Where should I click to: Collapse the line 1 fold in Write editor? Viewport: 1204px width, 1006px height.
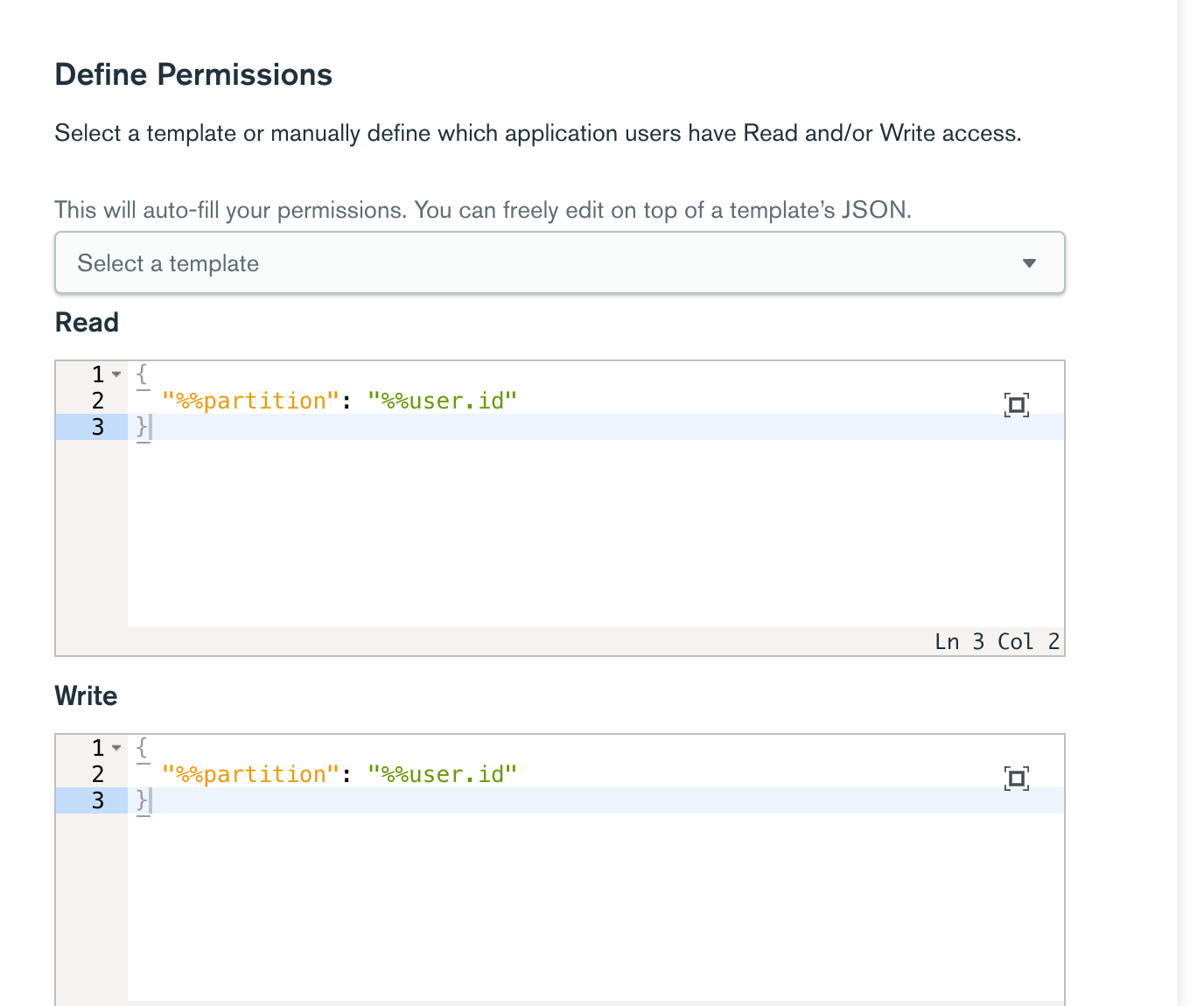116,748
